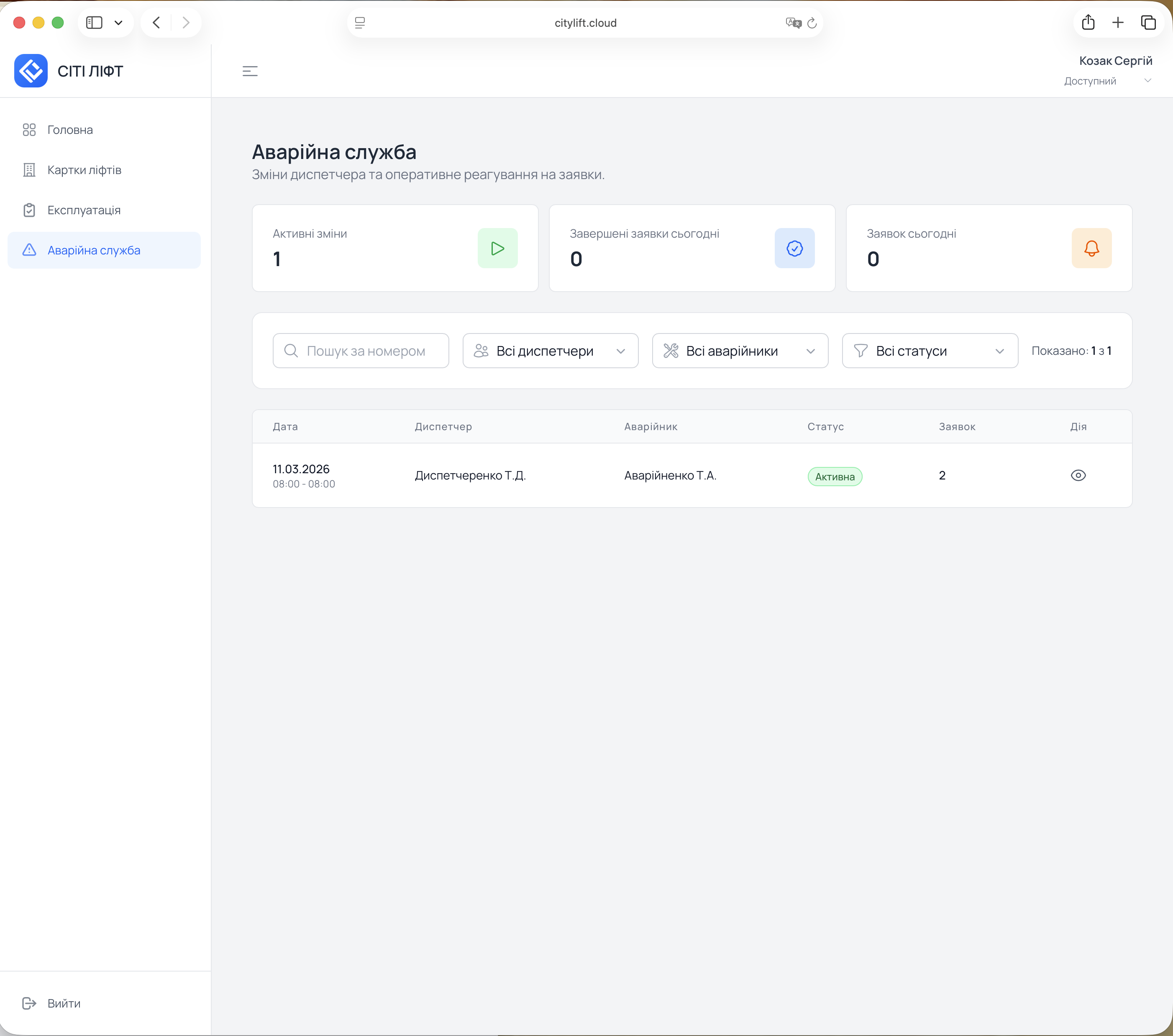Image resolution: width=1173 pixels, height=1036 pixels.
Task: Open Картки ліфтів menu item
Action: pyautogui.click(x=84, y=170)
